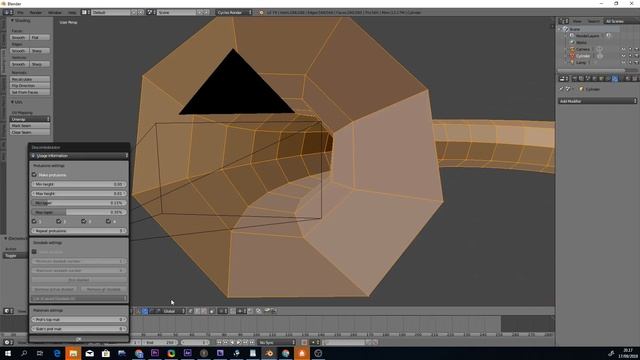
Task: Open the outliner Search menu
Action: 594,21
